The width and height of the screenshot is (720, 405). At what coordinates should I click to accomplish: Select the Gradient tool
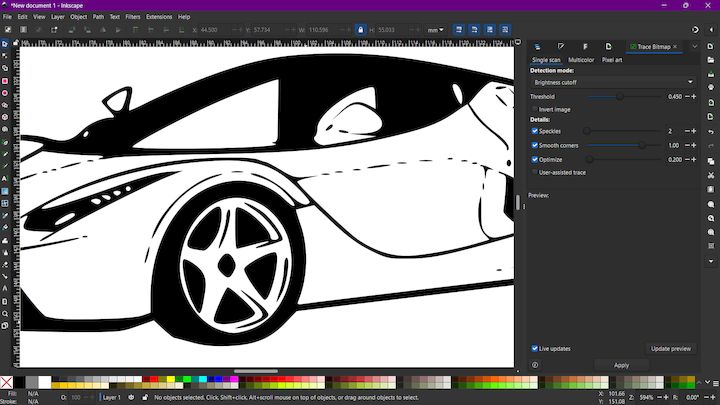pyautogui.click(x=5, y=191)
